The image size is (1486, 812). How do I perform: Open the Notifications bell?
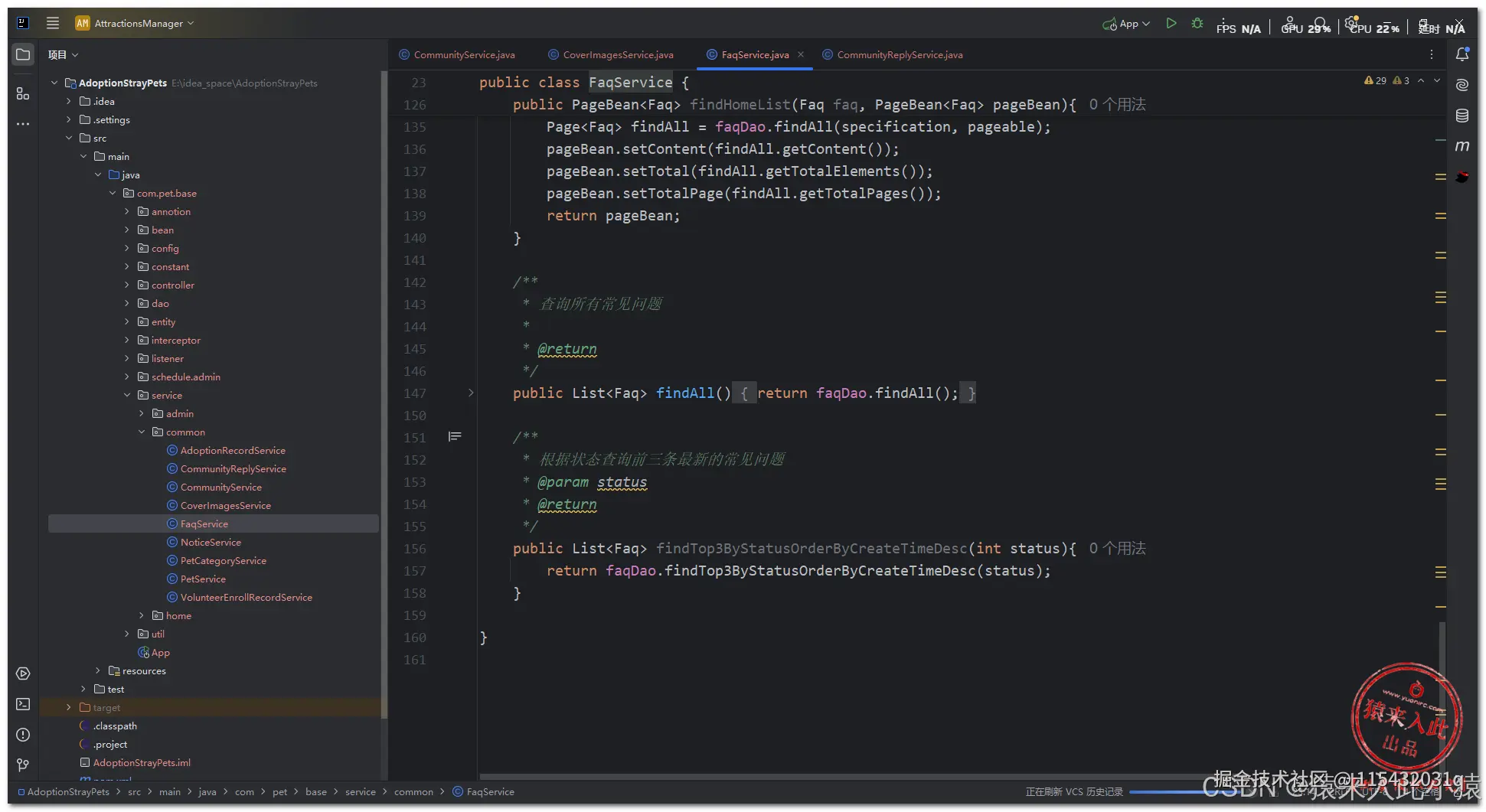(x=1462, y=54)
